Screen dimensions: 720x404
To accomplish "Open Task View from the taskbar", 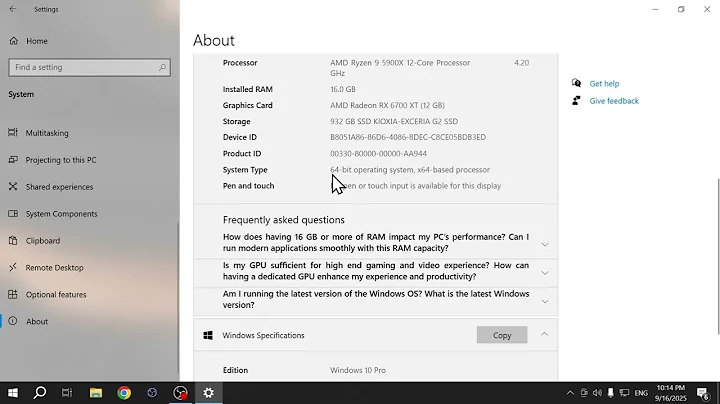I will [x=67, y=393].
